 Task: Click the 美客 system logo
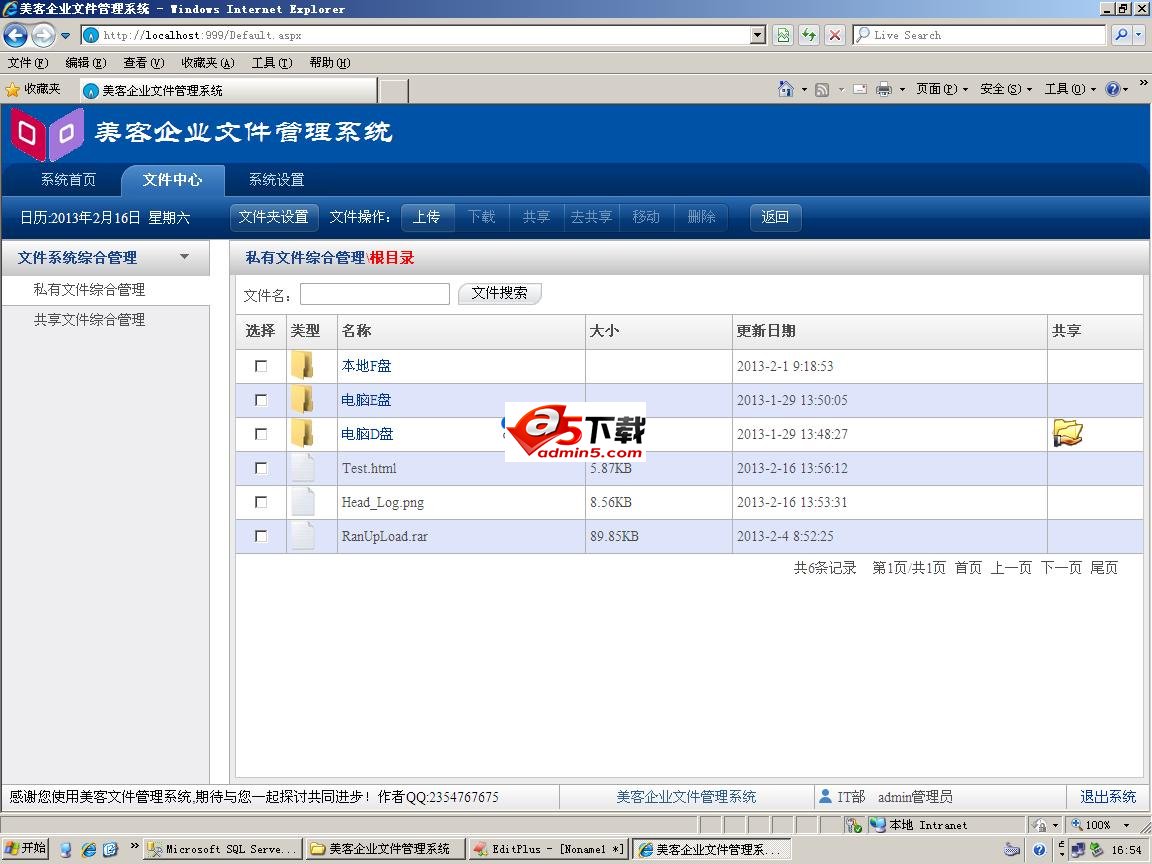pos(47,134)
